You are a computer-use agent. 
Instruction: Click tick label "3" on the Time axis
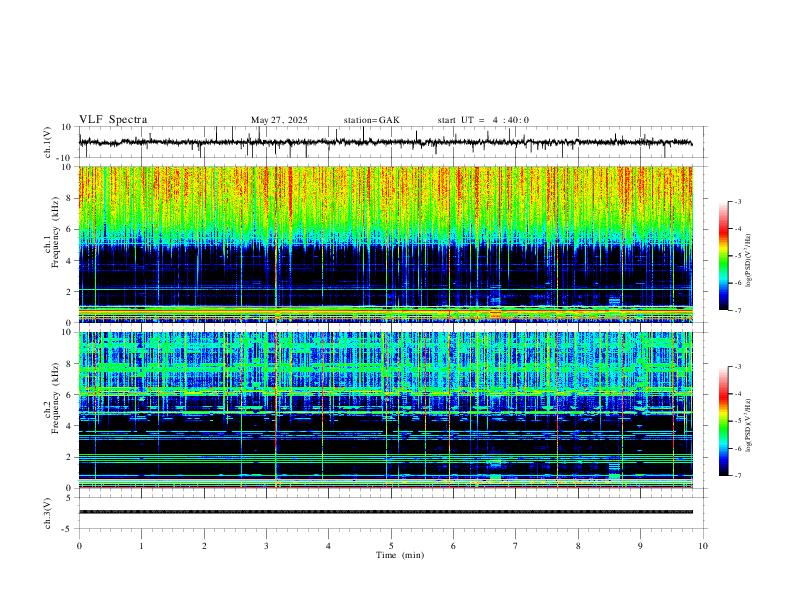(266, 546)
